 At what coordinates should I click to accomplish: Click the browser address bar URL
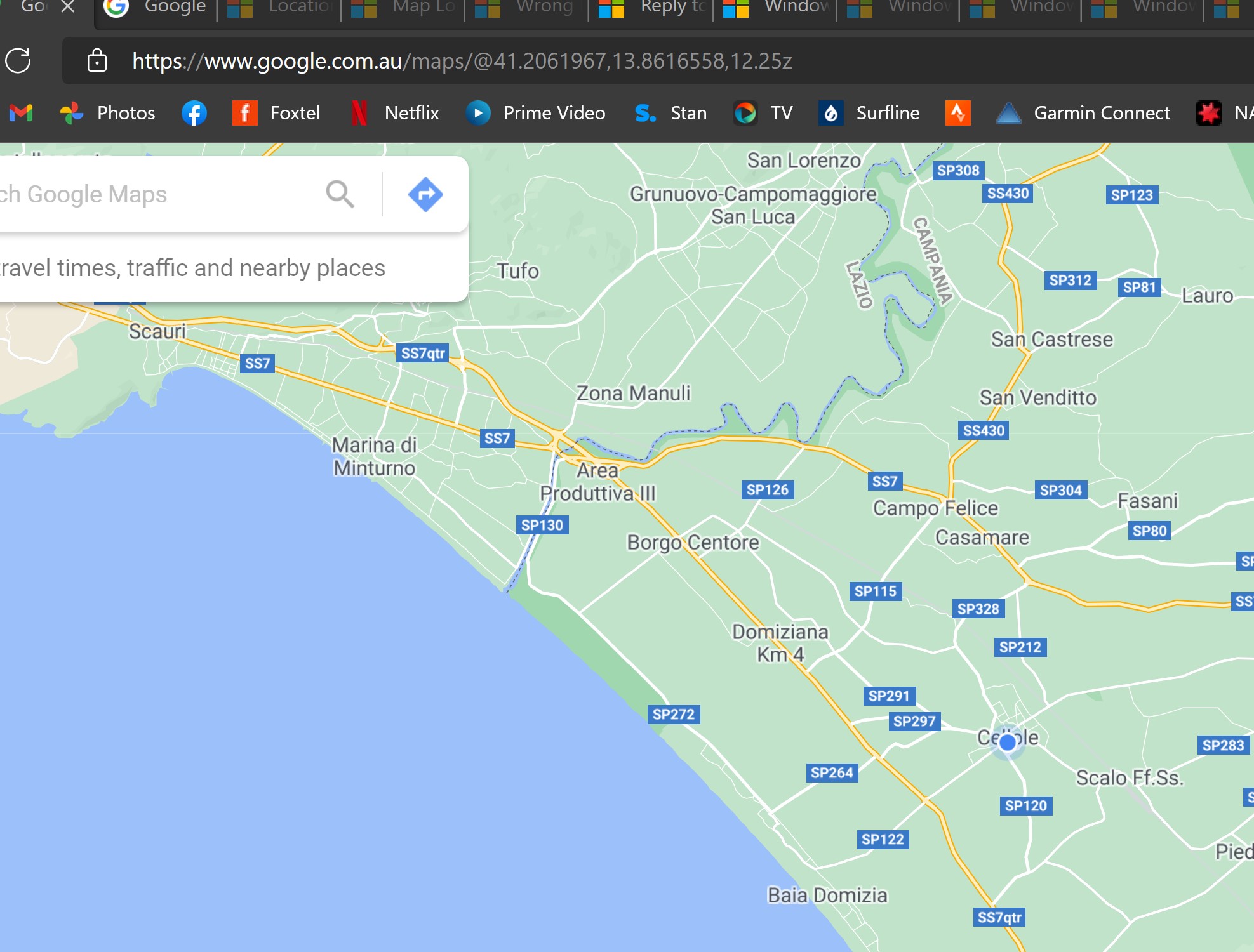[x=462, y=61]
